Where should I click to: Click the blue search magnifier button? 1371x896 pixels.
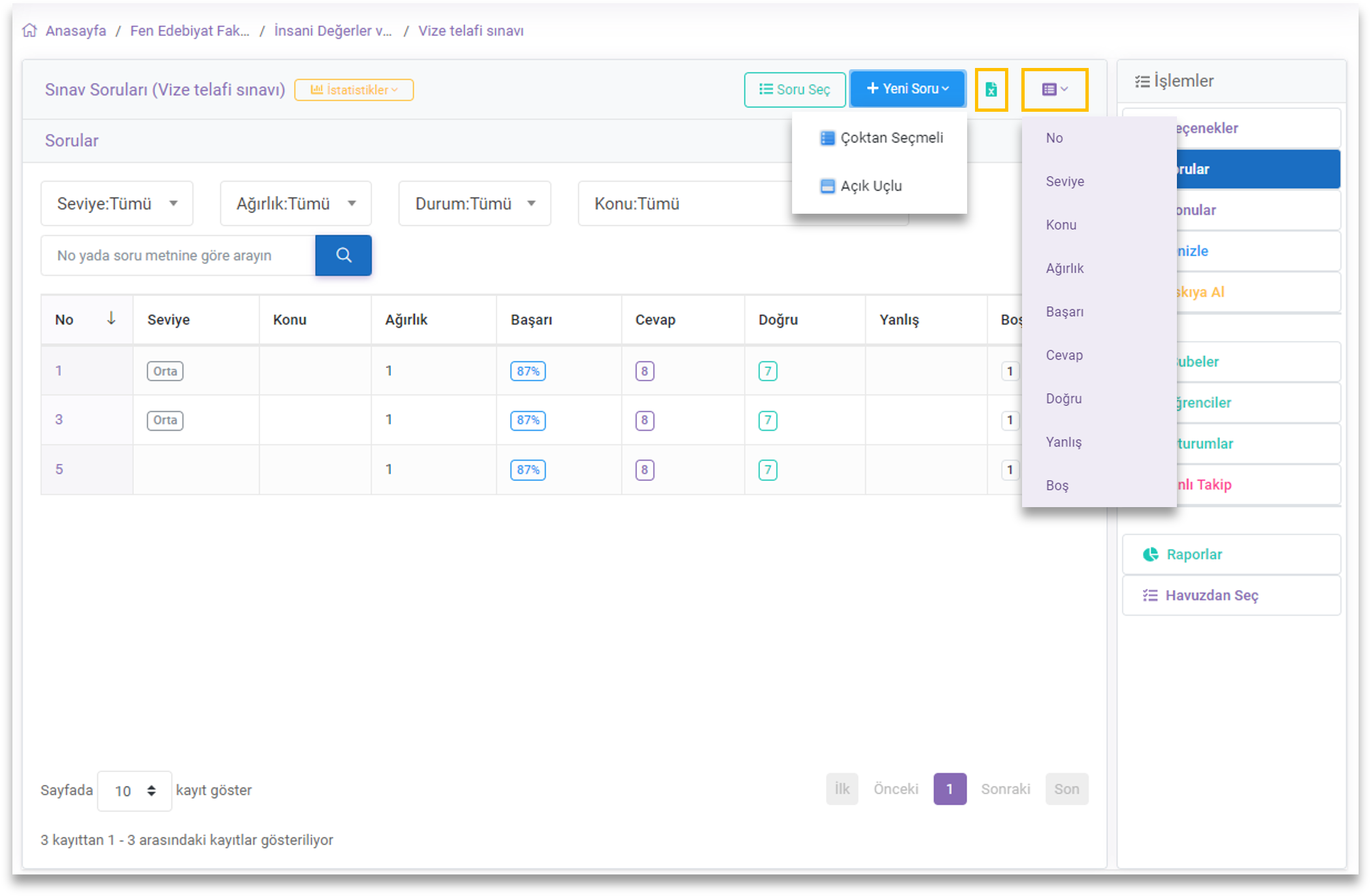(x=343, y=256)
